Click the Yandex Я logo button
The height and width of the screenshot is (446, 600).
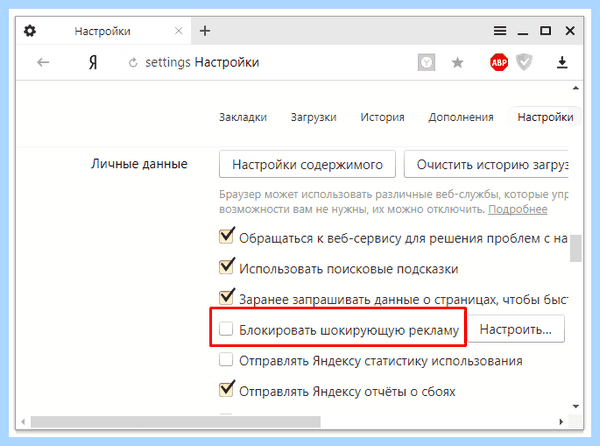tap(93, 62)
